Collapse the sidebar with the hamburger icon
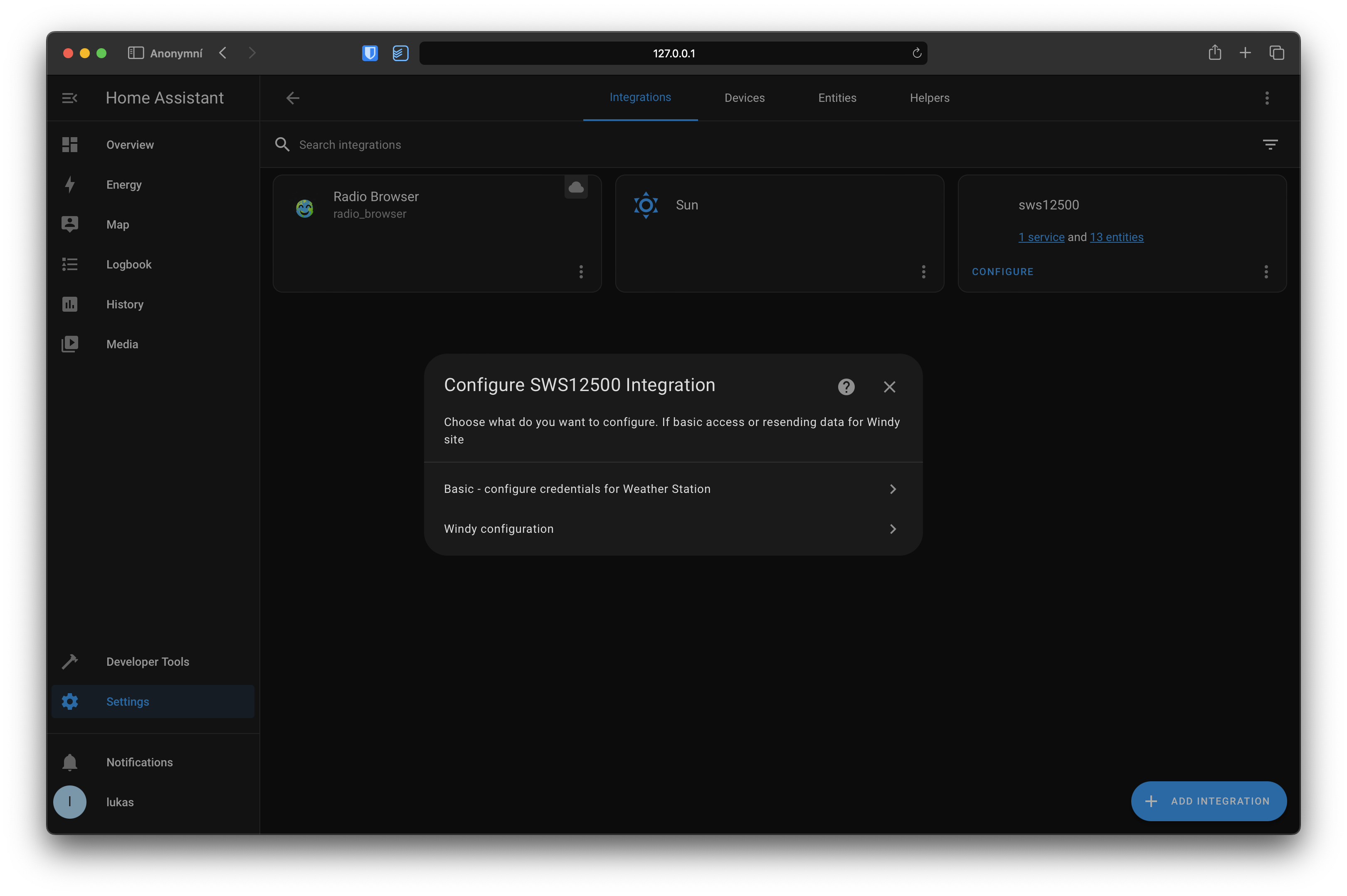 coord(70,98)
